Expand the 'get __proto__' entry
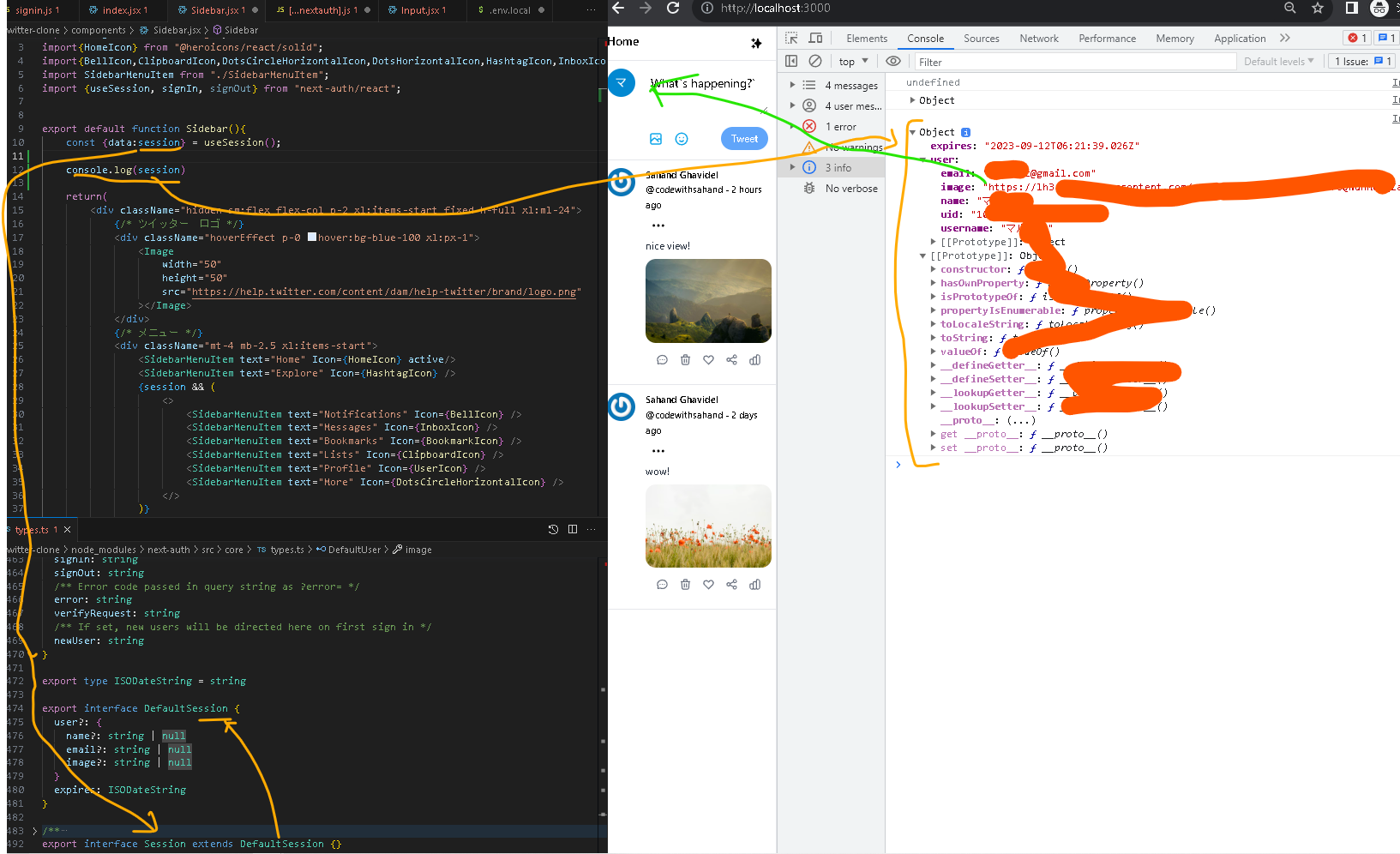 (934, 434)
